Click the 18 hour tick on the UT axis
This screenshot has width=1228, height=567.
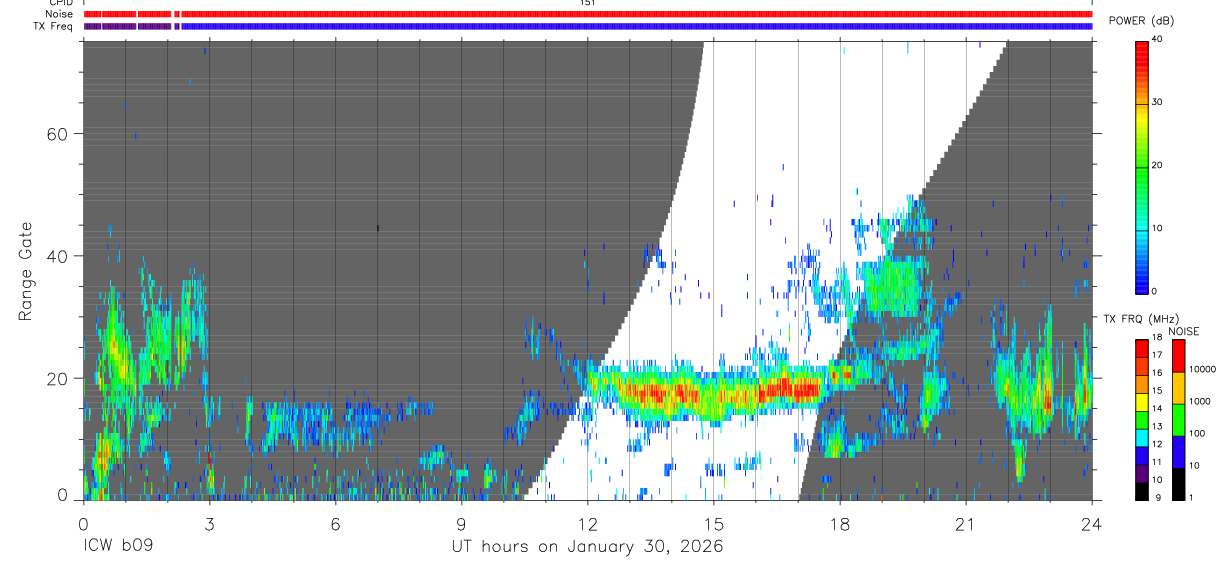point(839,524)
